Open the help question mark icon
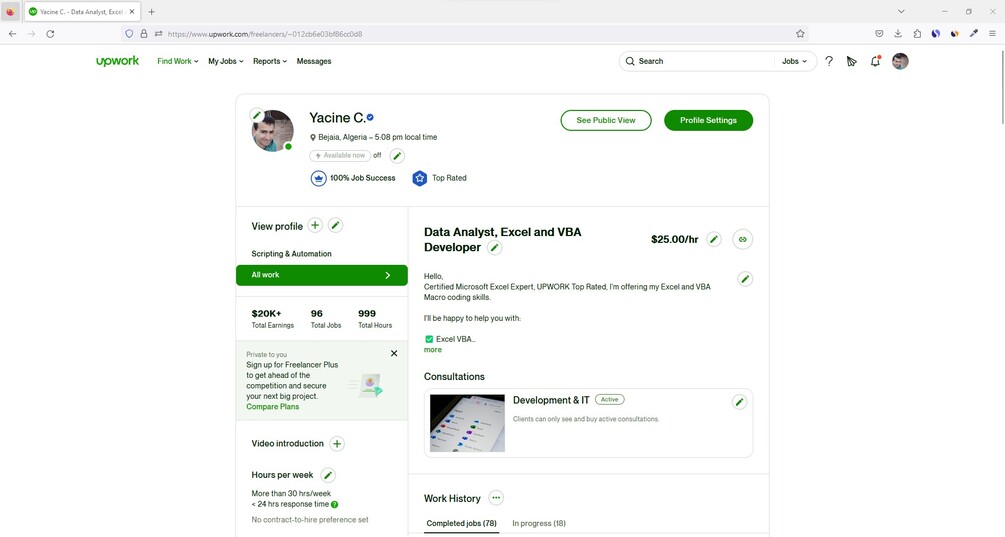Image resolution: width=1005 pixels, height=537 pixels. pyautogui.click(x=829, y=61)
